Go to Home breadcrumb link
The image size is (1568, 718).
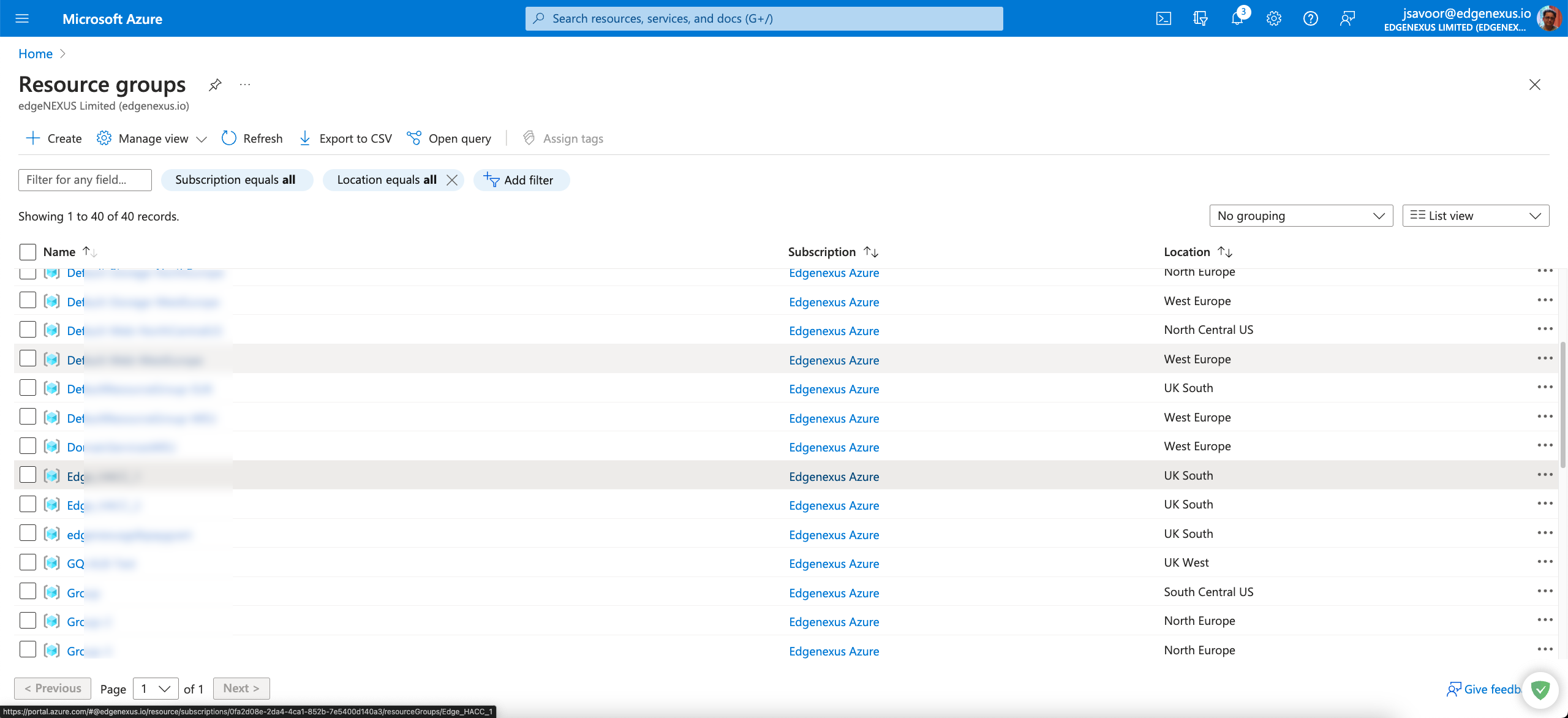36,54
